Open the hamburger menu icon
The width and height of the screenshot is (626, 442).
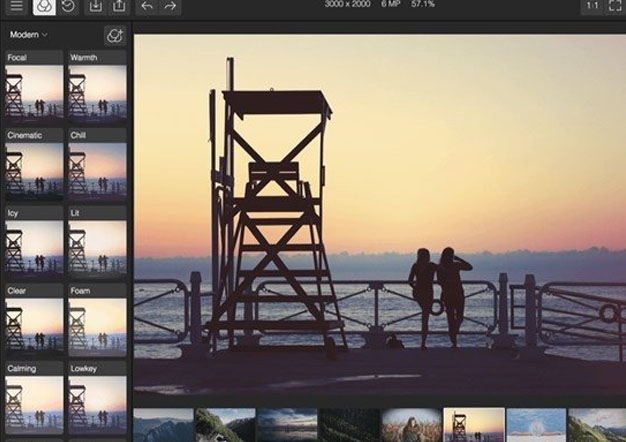tap(16, 6)
